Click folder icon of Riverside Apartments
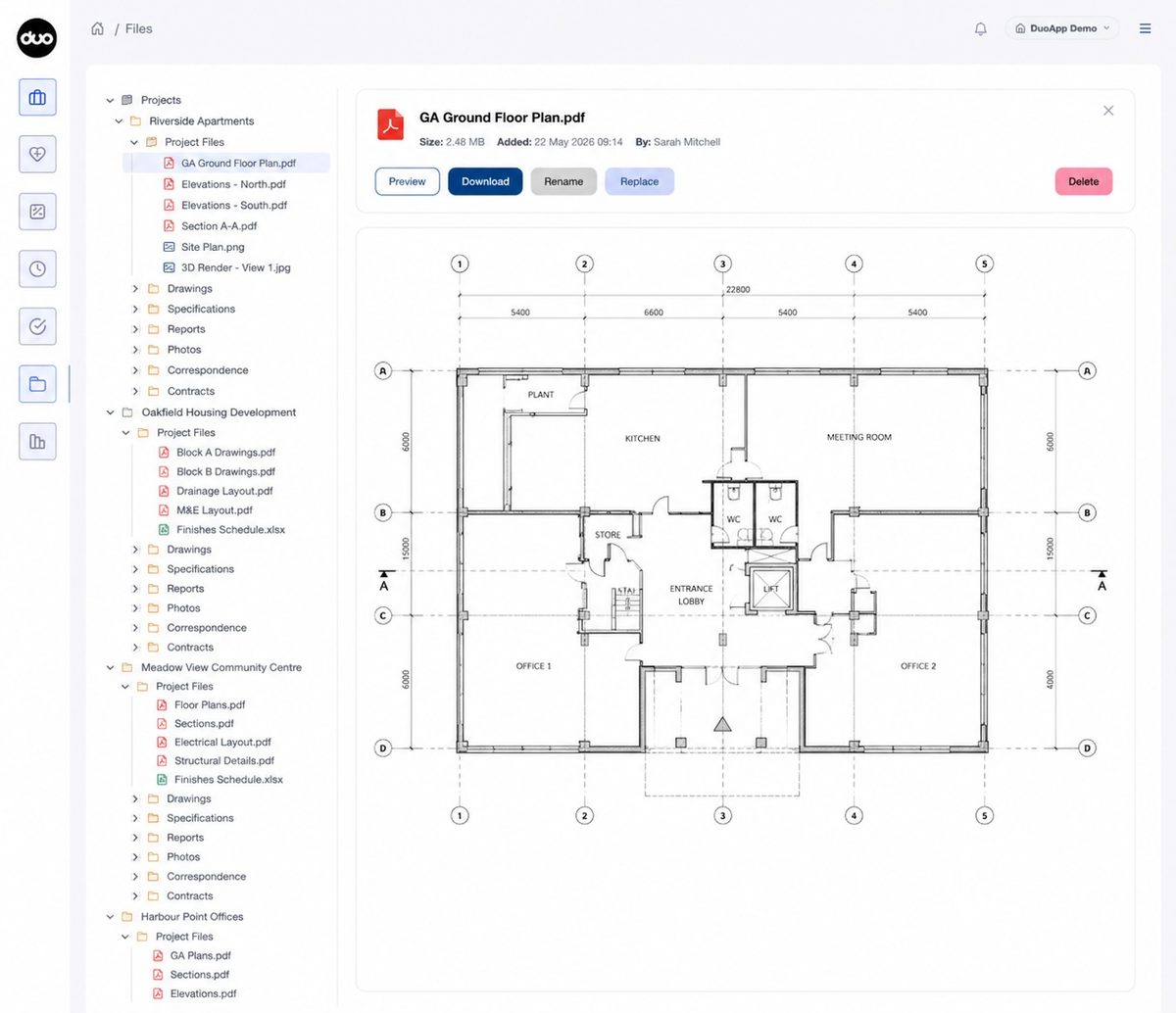 tap(135, 121)
